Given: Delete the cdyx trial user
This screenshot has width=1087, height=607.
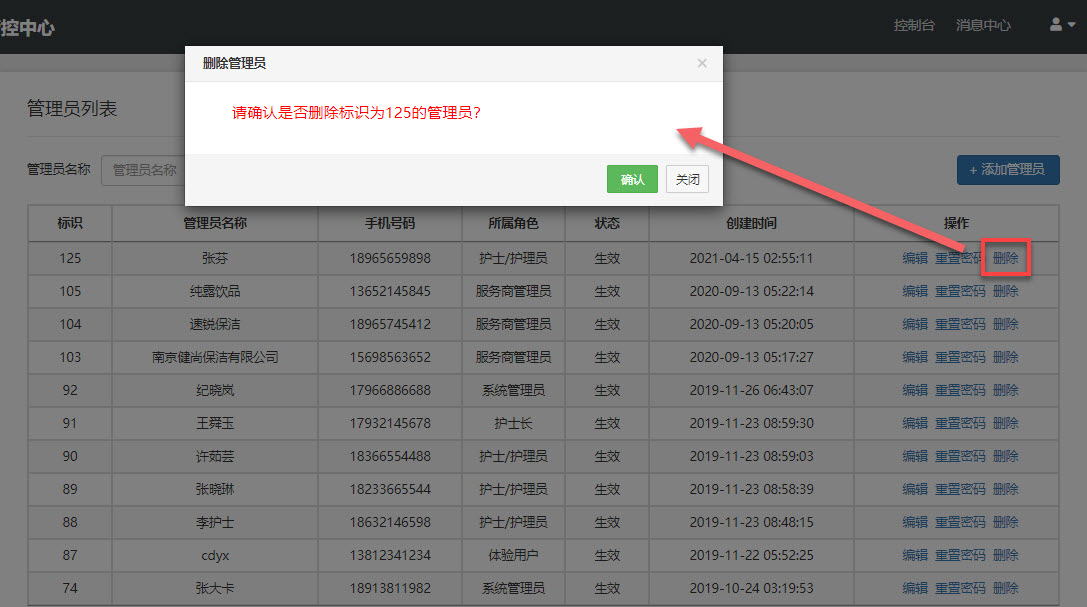Looking at the screenshot, I should [1006, 555].
